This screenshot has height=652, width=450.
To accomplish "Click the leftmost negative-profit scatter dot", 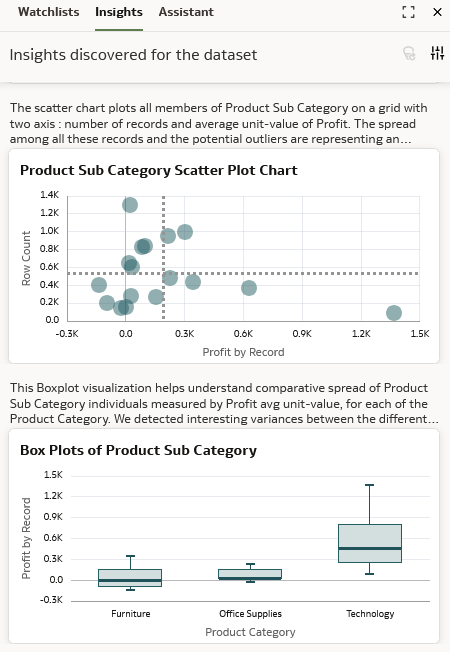I will click(x=99, y=285).
